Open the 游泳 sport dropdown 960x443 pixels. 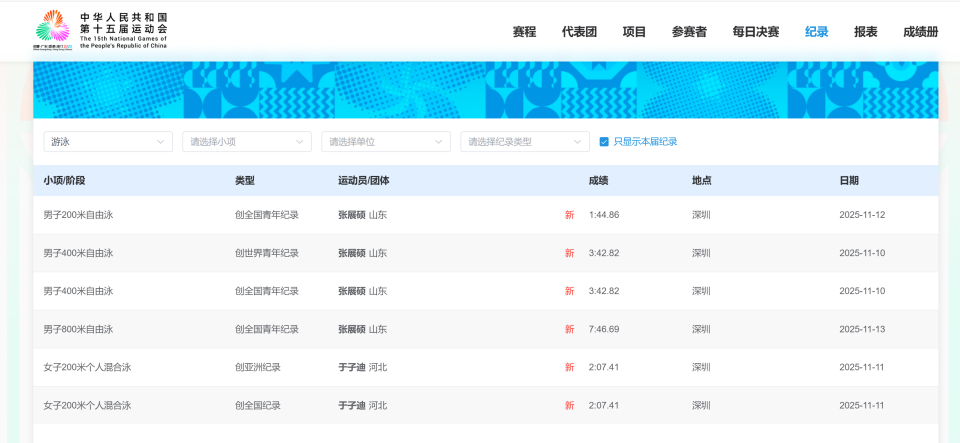[108, 142]
